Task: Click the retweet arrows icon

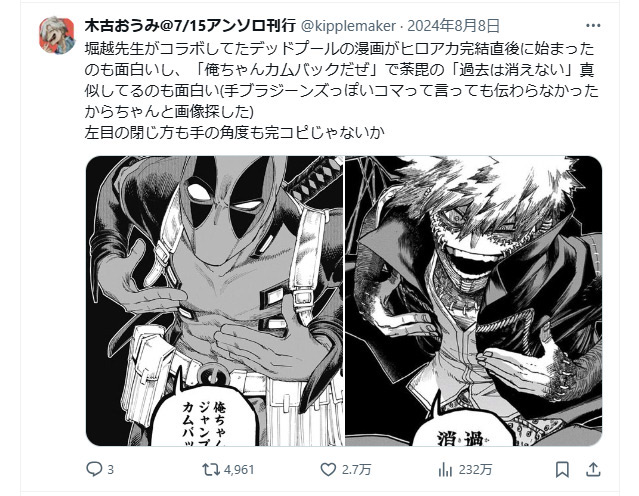Action: tap(211, 470)
